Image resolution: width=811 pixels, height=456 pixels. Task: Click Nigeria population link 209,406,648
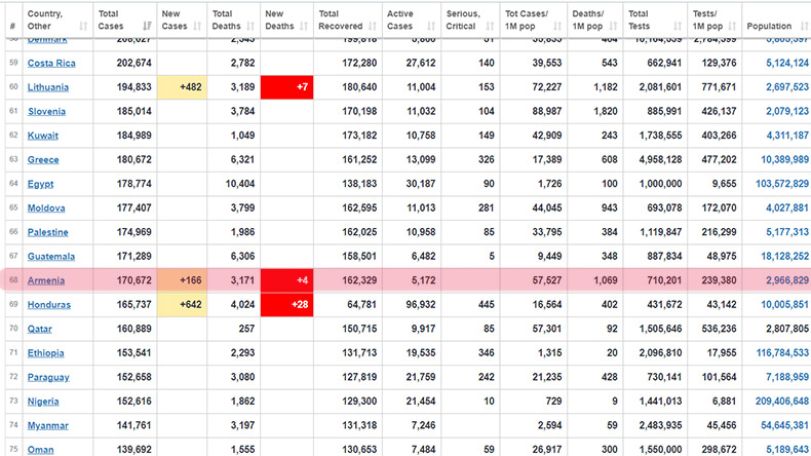(782, 401)
